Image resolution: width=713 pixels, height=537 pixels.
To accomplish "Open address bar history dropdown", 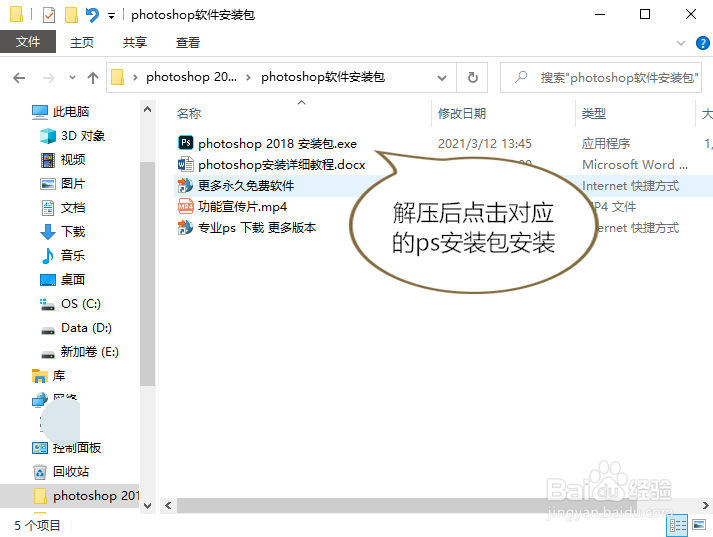I will (x=442, y=78).
